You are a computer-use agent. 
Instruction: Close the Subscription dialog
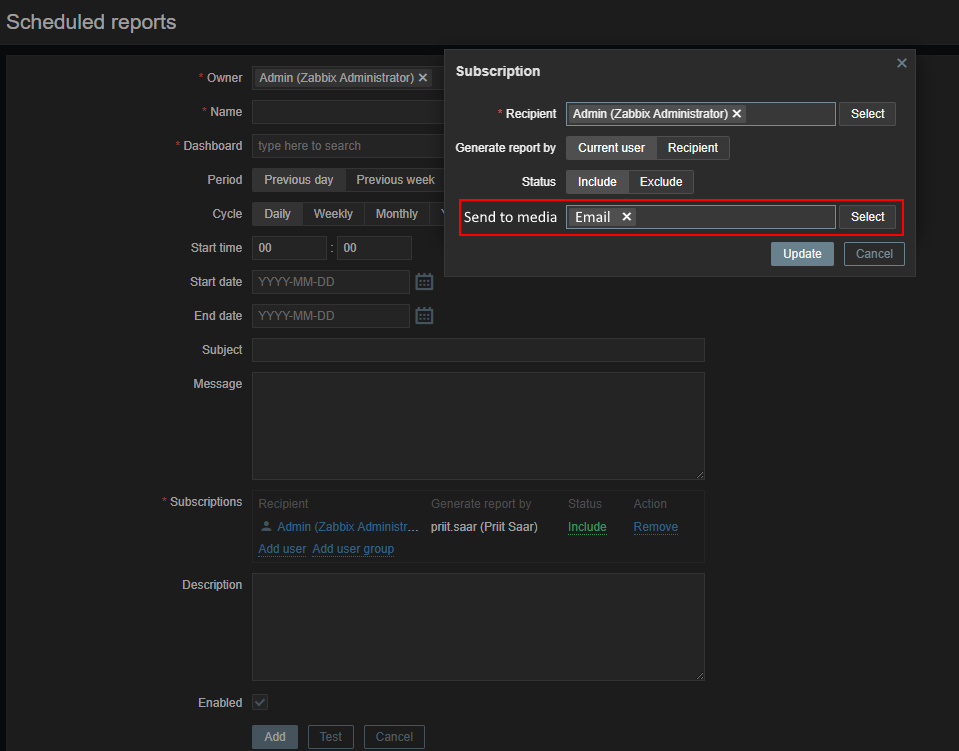click(x=901, y=63)
